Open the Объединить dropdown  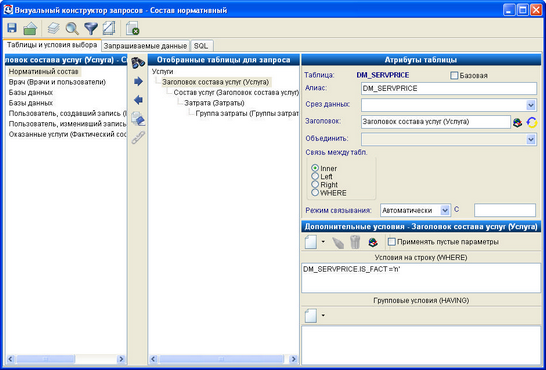(x=531, y=140)
